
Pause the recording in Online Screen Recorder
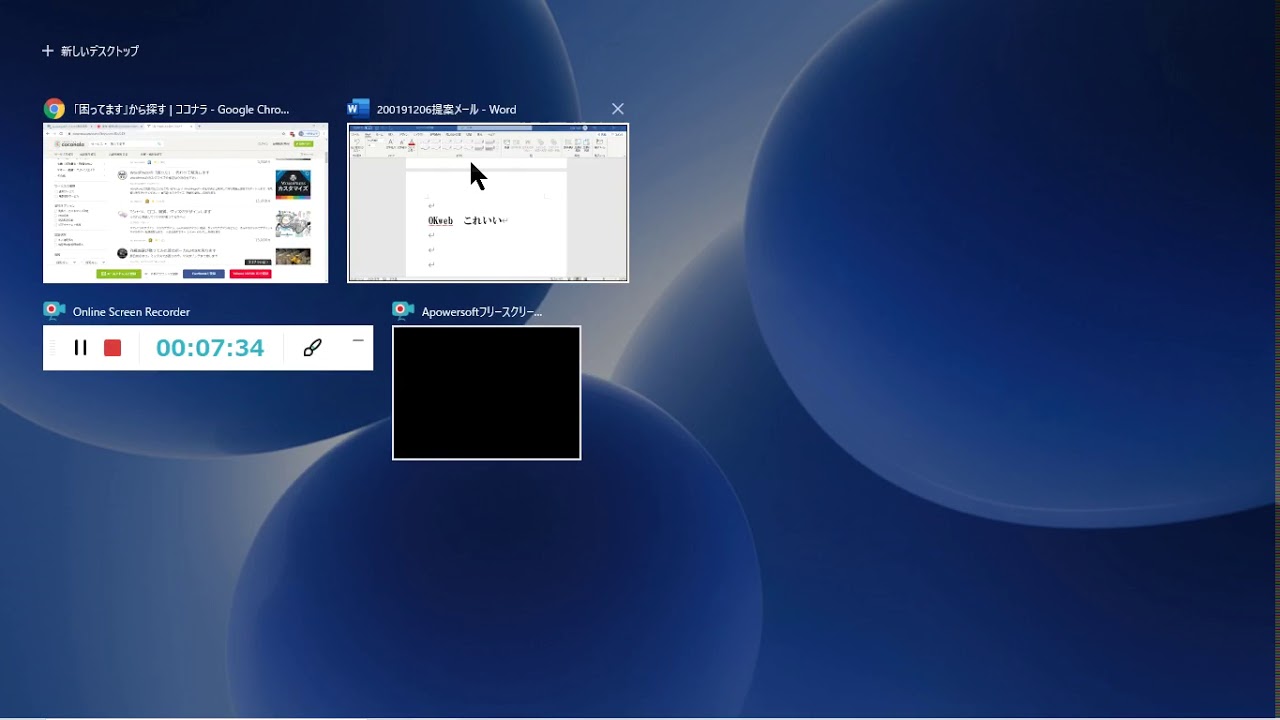81,348
